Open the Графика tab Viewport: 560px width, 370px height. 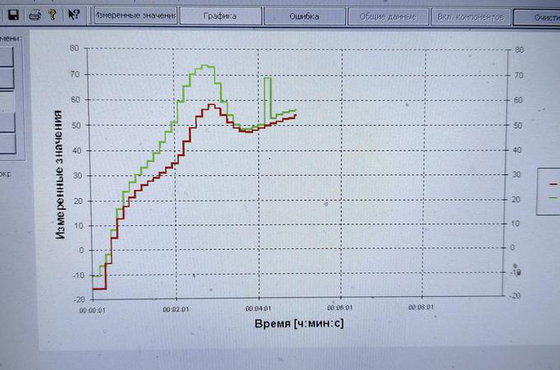220,16
